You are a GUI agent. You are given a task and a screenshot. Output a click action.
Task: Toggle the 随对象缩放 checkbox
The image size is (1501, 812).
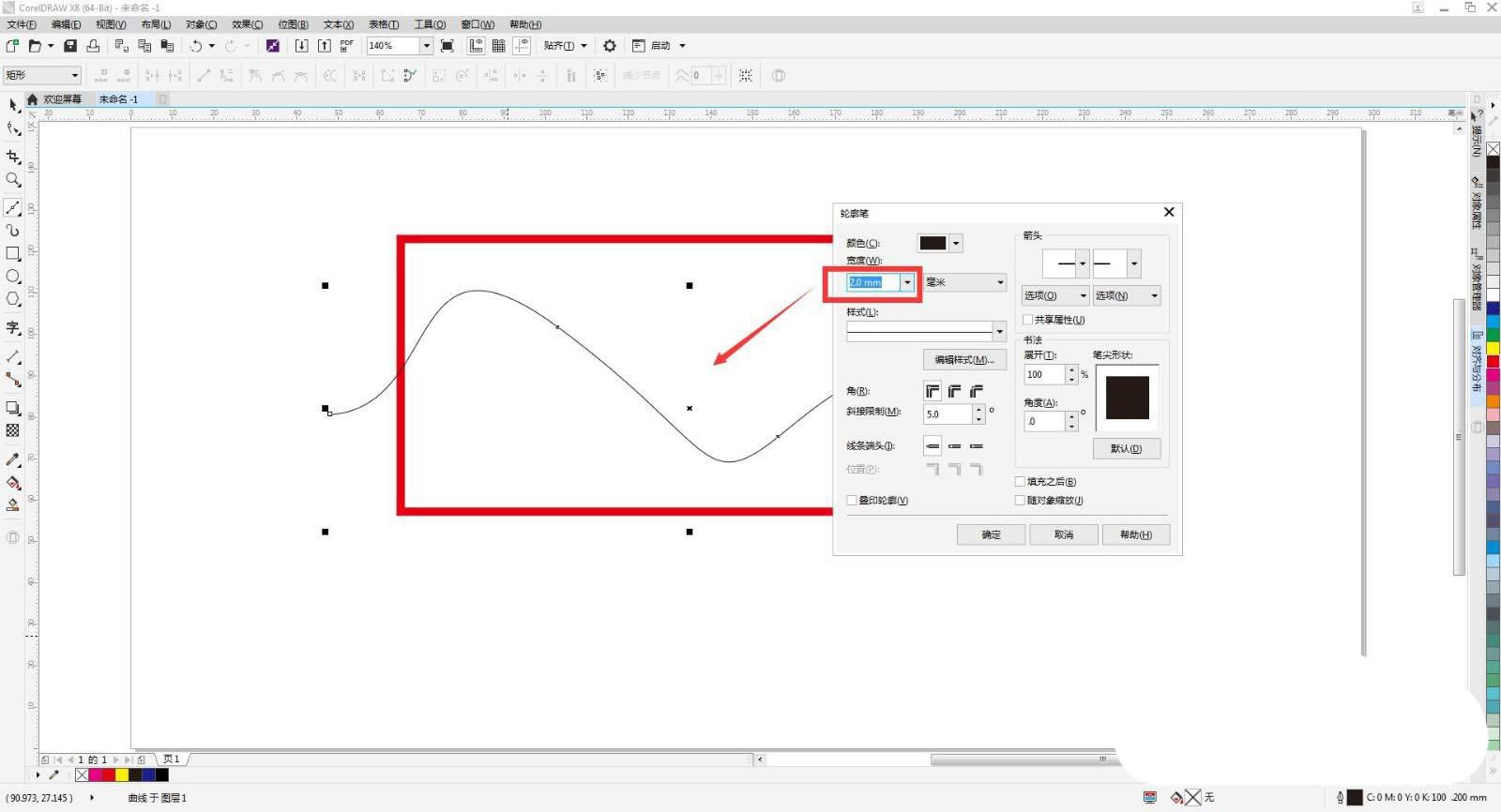(1020, 501)
